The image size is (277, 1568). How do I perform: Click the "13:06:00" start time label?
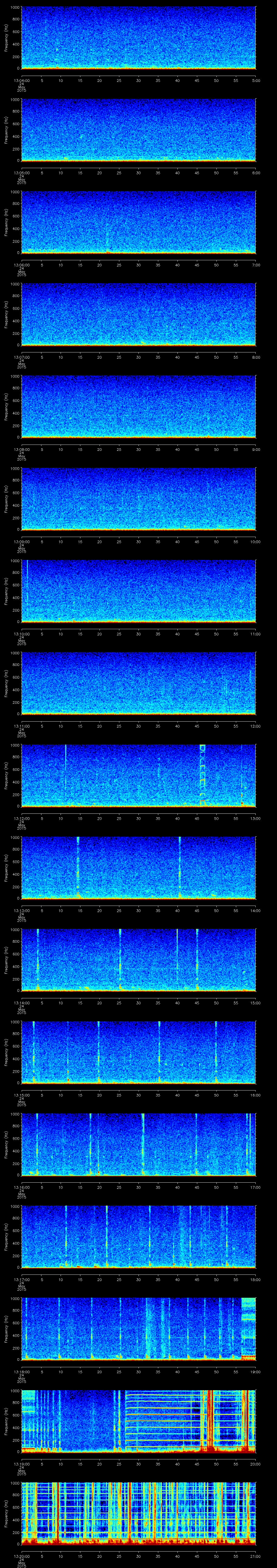pos(21,265)
